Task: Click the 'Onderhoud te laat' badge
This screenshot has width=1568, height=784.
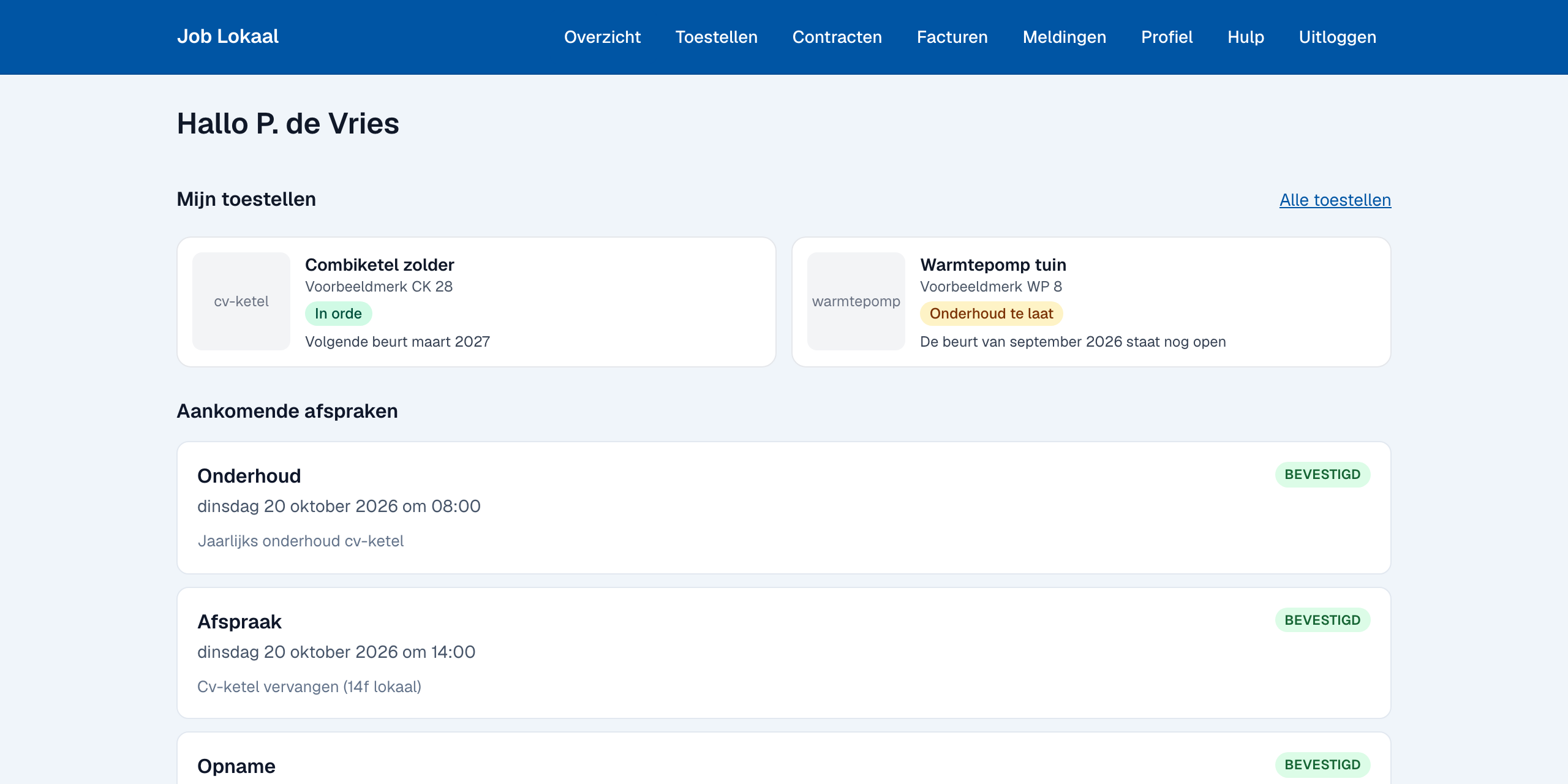Action: click(991, 314)
